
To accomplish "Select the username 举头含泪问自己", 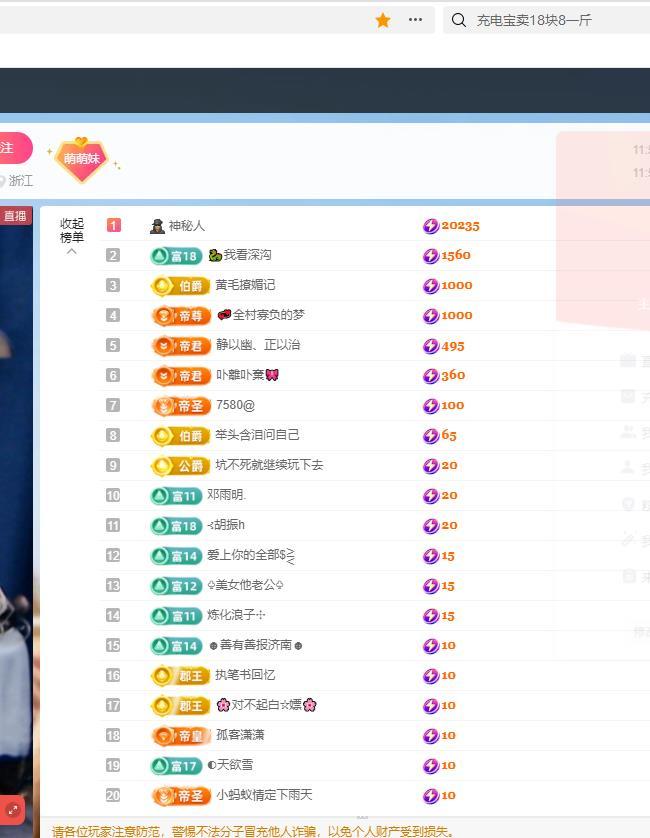I will (x=257, y=435).
